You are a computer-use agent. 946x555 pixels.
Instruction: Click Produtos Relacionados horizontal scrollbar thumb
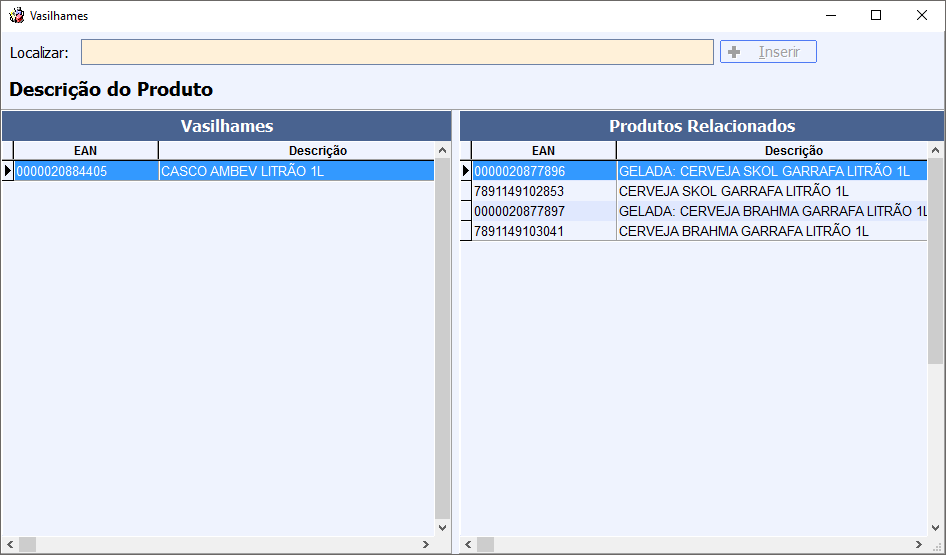[x=486, y=545]
